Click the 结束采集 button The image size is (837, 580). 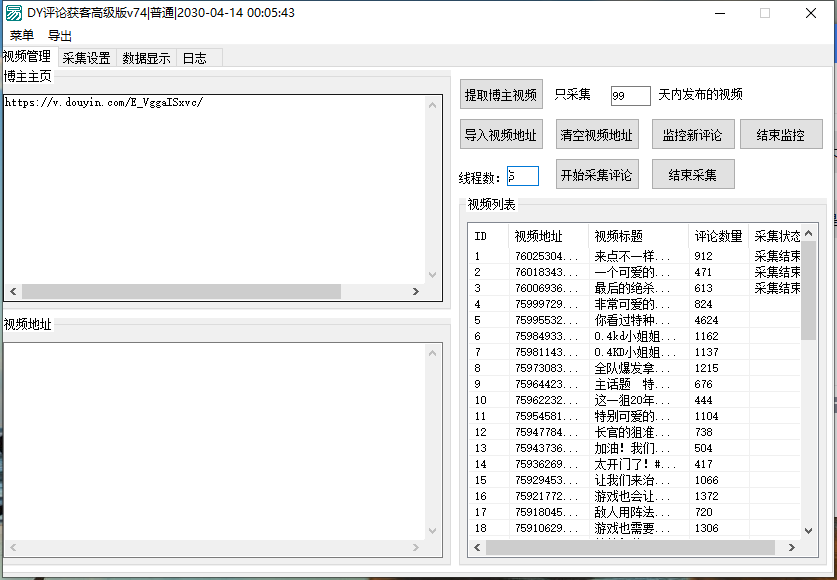[x=693, y=175]
